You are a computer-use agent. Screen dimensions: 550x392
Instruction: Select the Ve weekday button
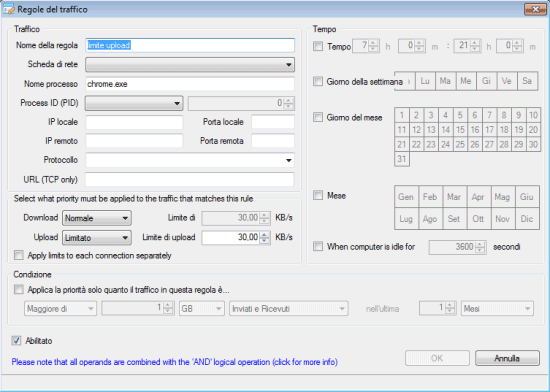point(507,81)
